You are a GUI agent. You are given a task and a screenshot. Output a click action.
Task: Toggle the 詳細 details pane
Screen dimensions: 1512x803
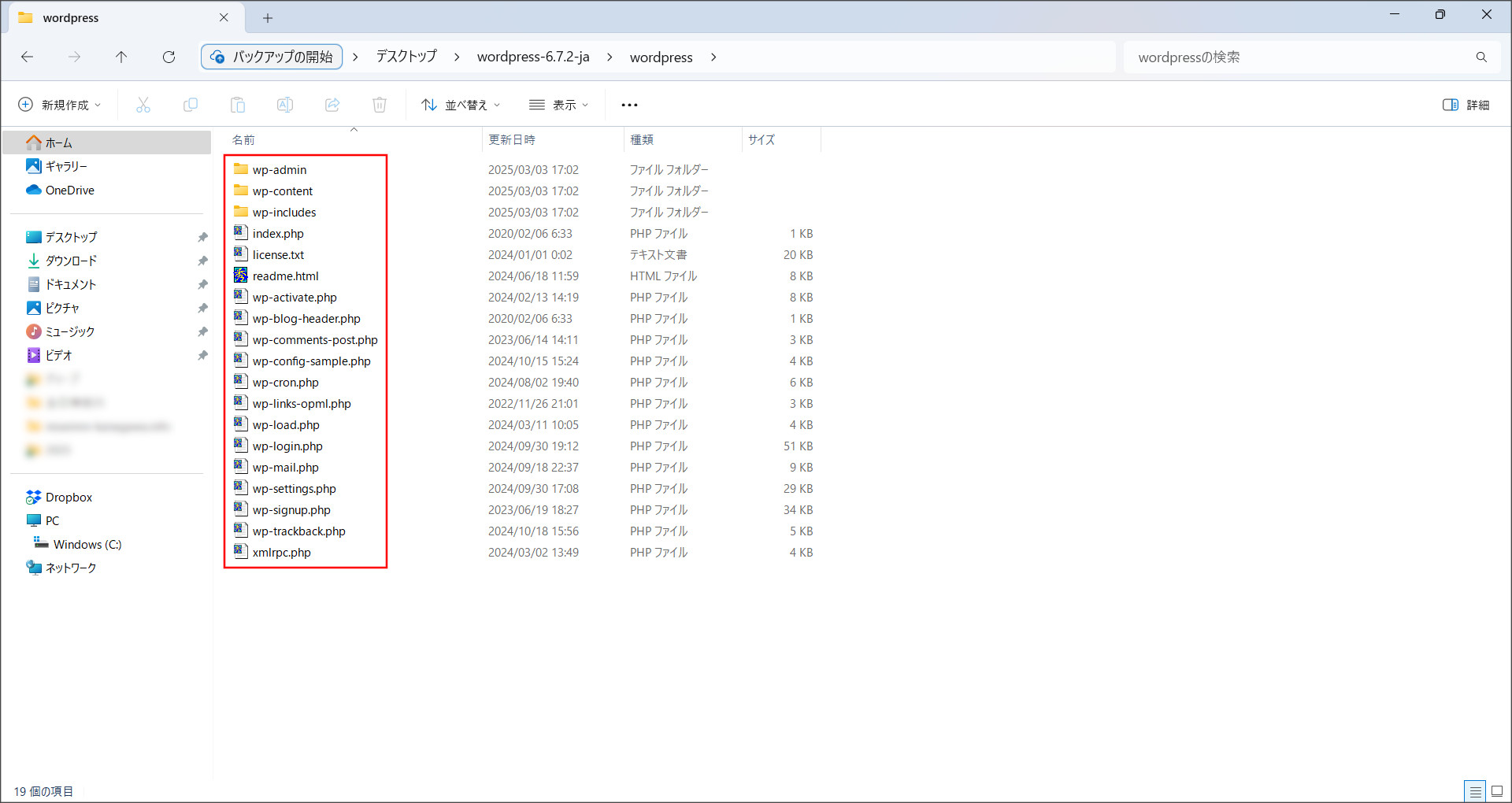pyautogui.click(x=1466, y=105)
